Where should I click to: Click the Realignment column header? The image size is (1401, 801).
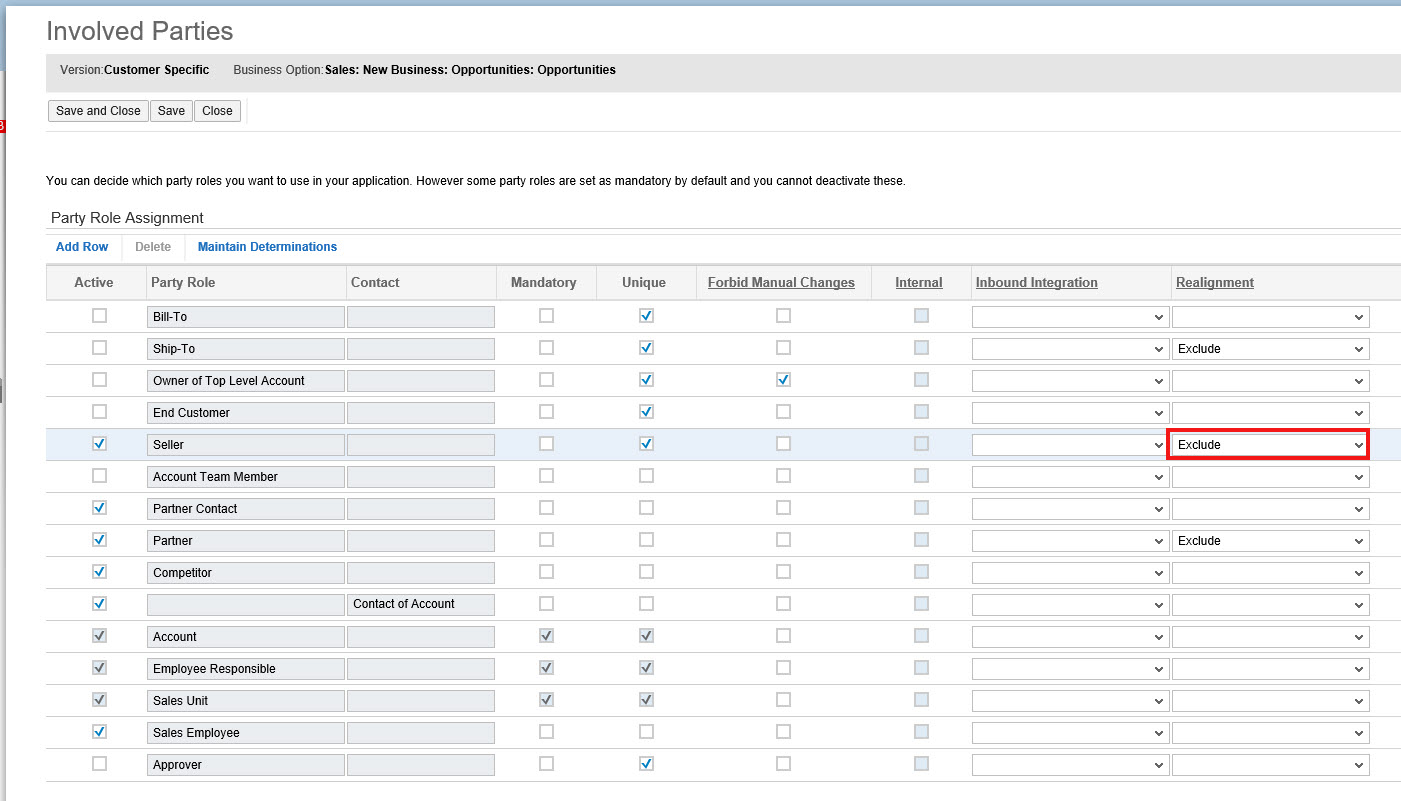point(1215,283)
